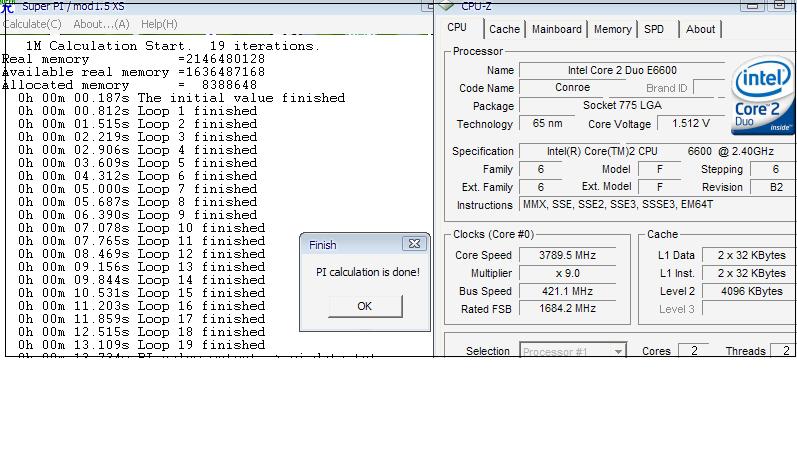This screenshot has width=797, height=450.
Task: Click the Stepping value 6
Action: 773,169
